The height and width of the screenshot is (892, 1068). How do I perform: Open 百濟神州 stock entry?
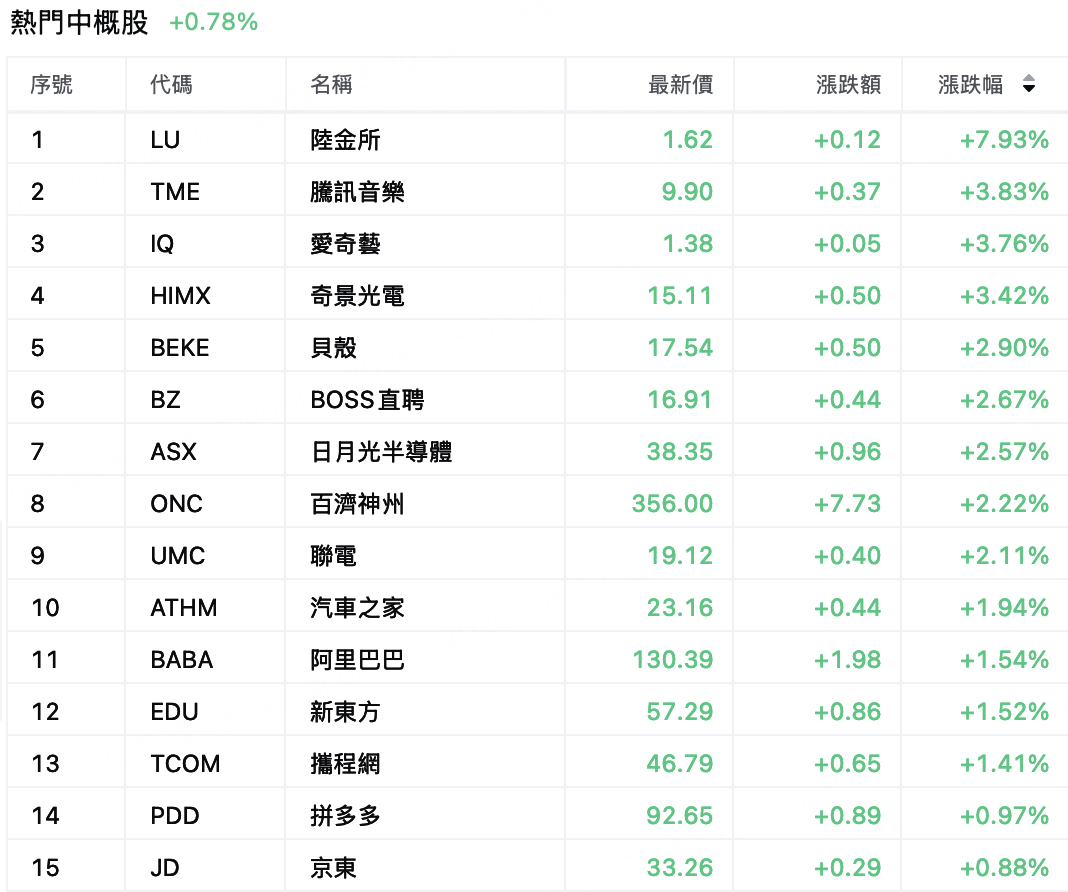coord(357,504)
